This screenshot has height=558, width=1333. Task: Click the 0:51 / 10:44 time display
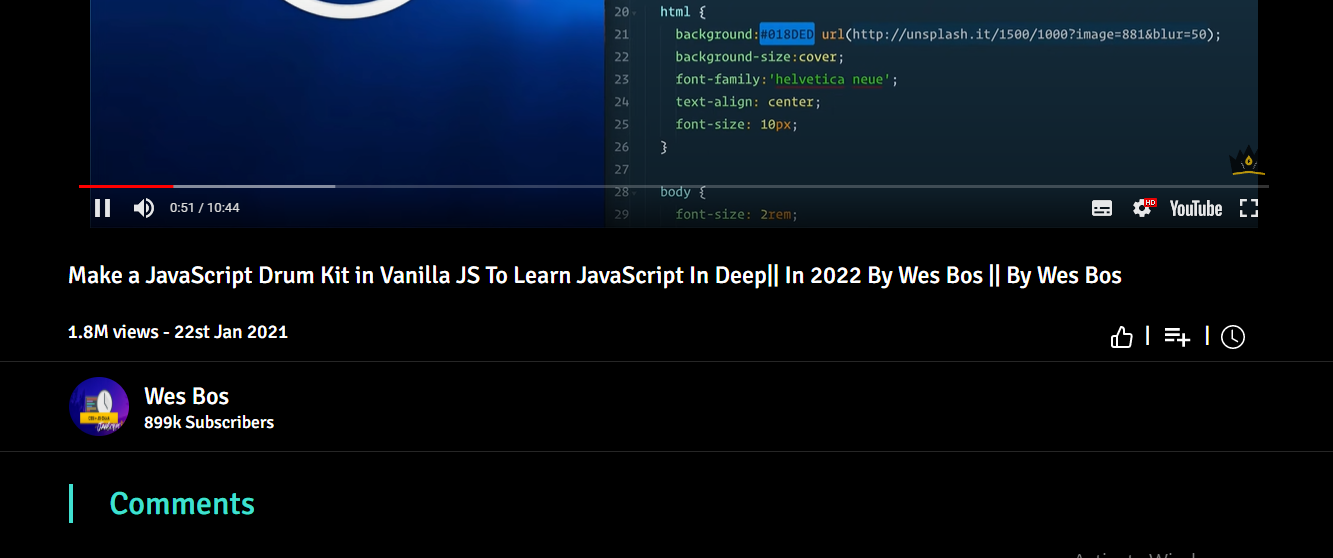(204, 208)
